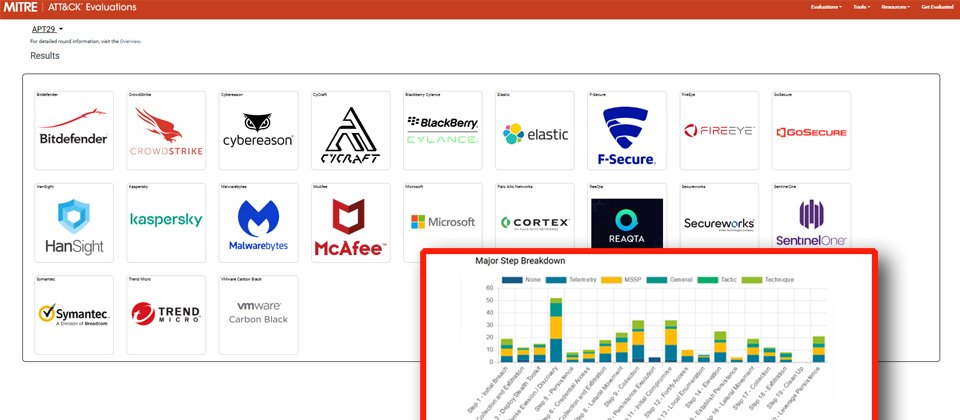Toggle the Tactic legend entry
Image resolution: width=960 pixels, height=420 pixels.
[x=717, y=280]
